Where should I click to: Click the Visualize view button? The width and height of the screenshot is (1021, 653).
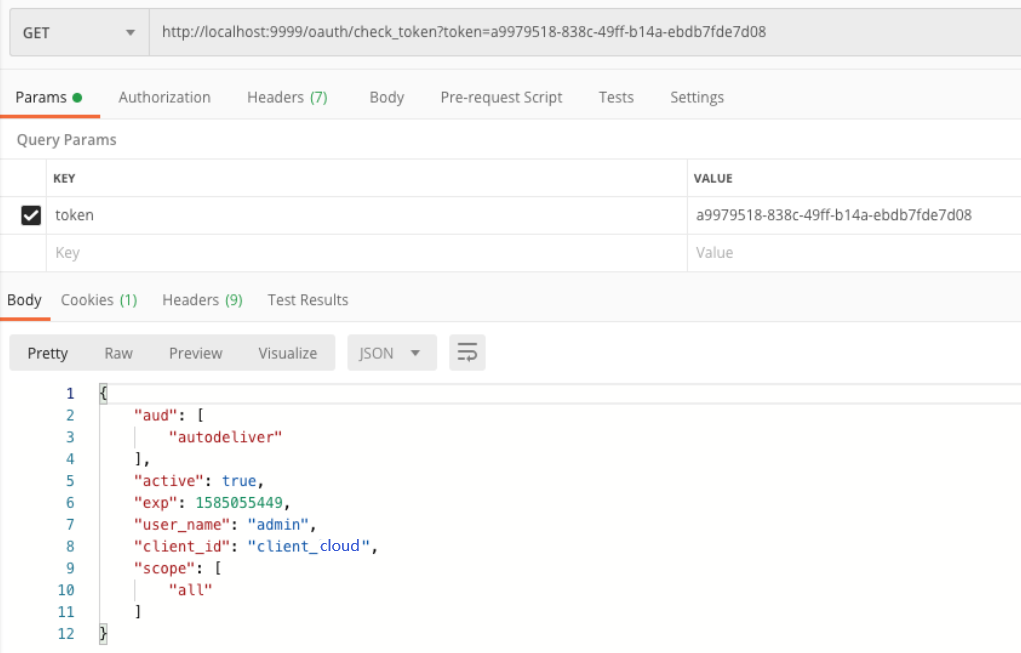[x=287, y=353]
